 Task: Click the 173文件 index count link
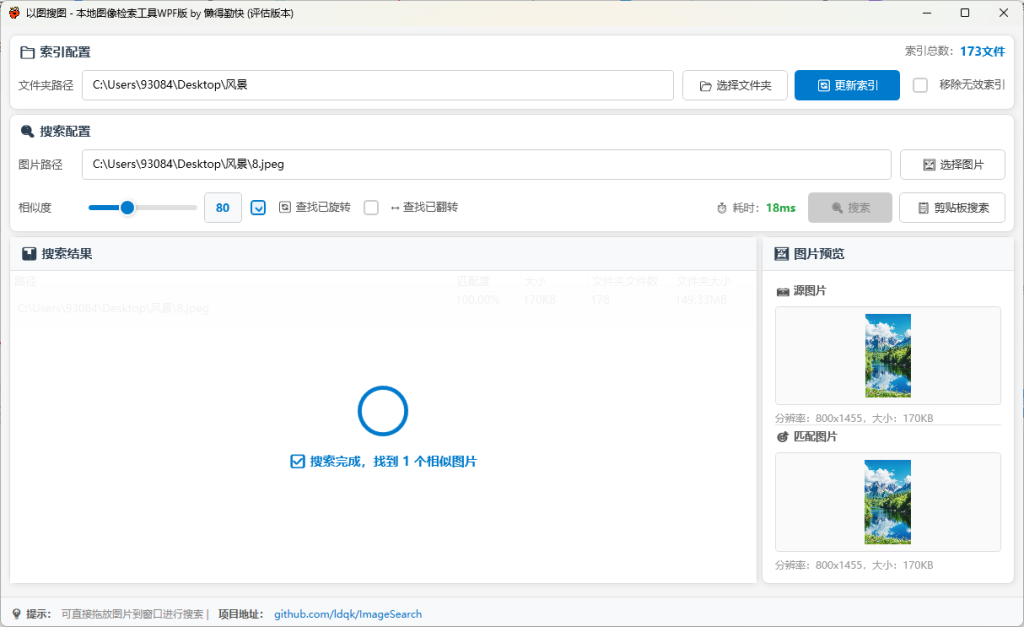pos(982,51)
